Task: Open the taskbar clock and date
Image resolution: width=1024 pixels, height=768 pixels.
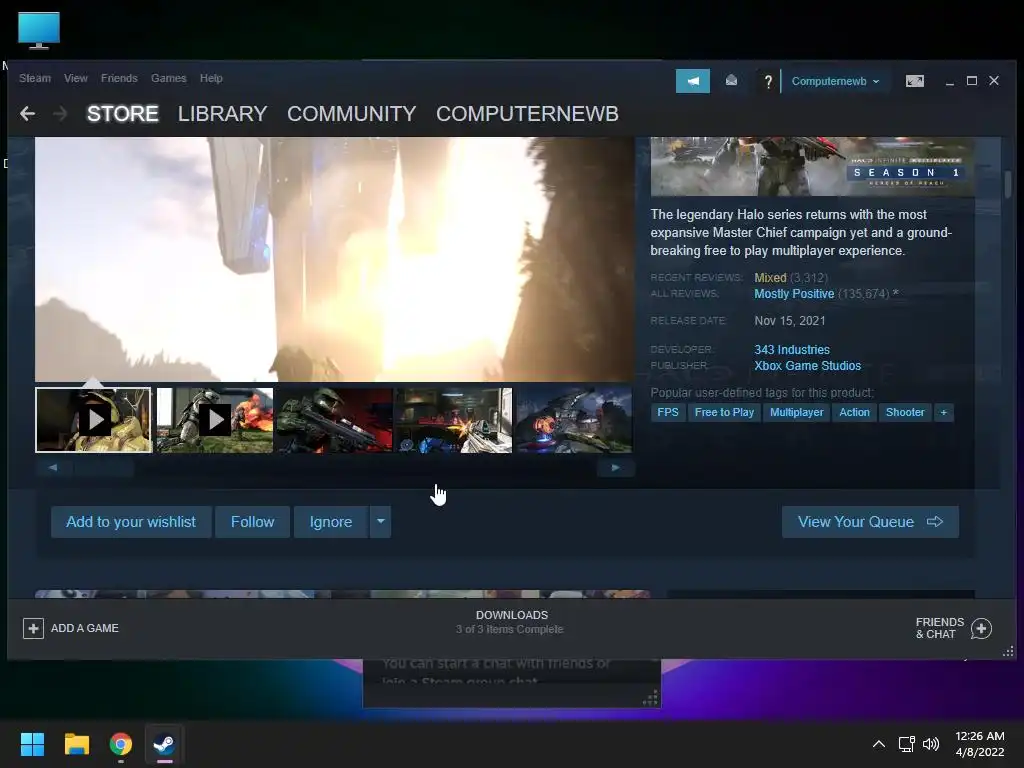Action: 980,744
